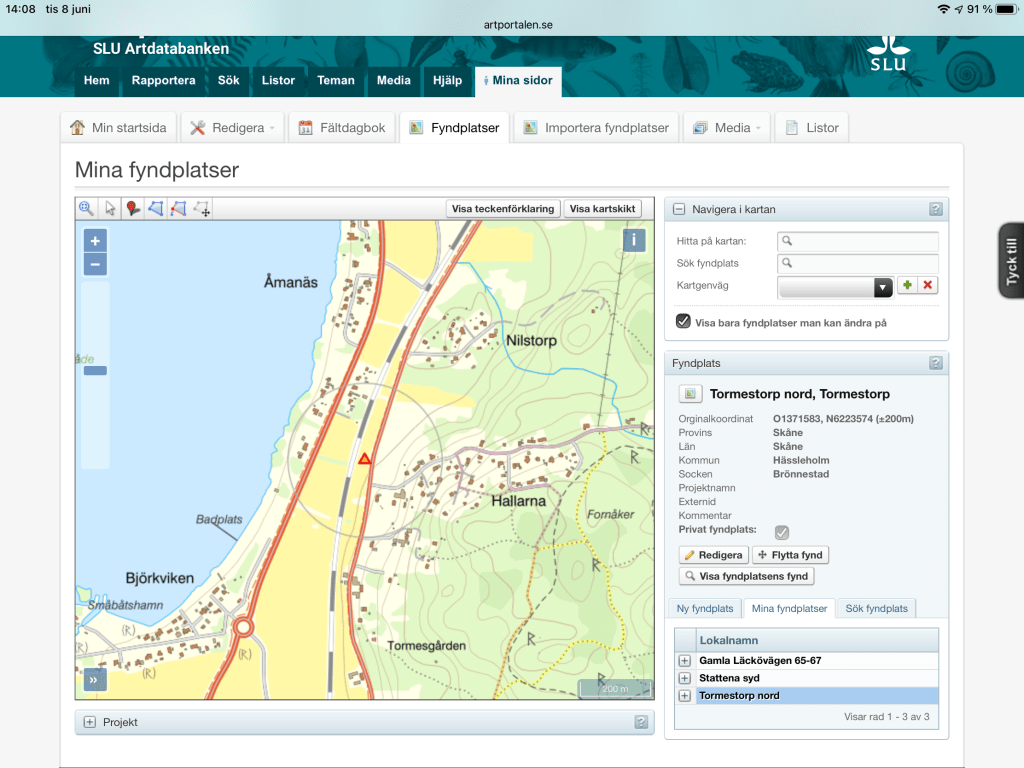Uncheck 'Visa bara fyndplatser man kan ändra på'
Screen dimensions: 1024x768
(683, 322)
